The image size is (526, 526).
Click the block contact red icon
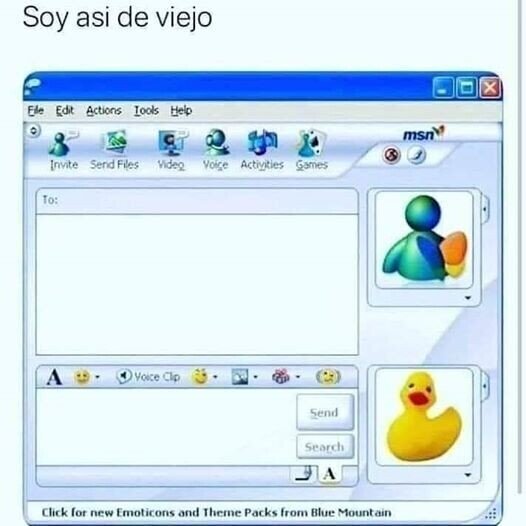point(391,155)
